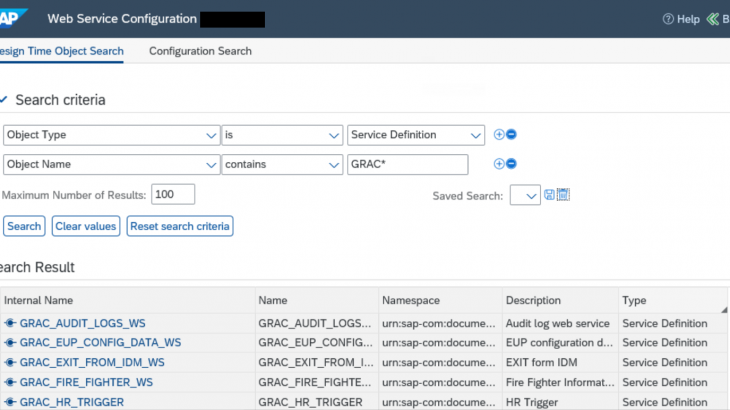Viewport: 730px width, 410px height.
Task: Click the icon beside GRAC_EXIT_FROM_IDM_WS
Action: pyautogui.click(x=10, y=362)
